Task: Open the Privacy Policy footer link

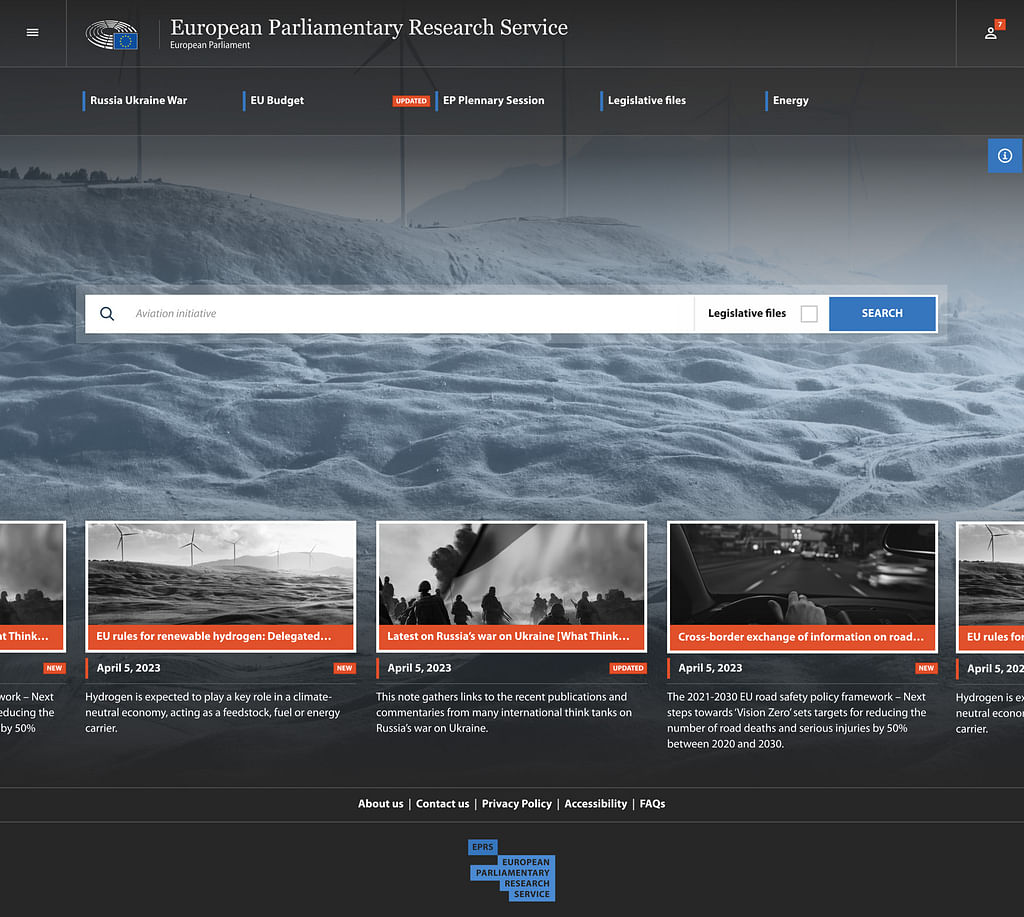Action: pos(516,804)
